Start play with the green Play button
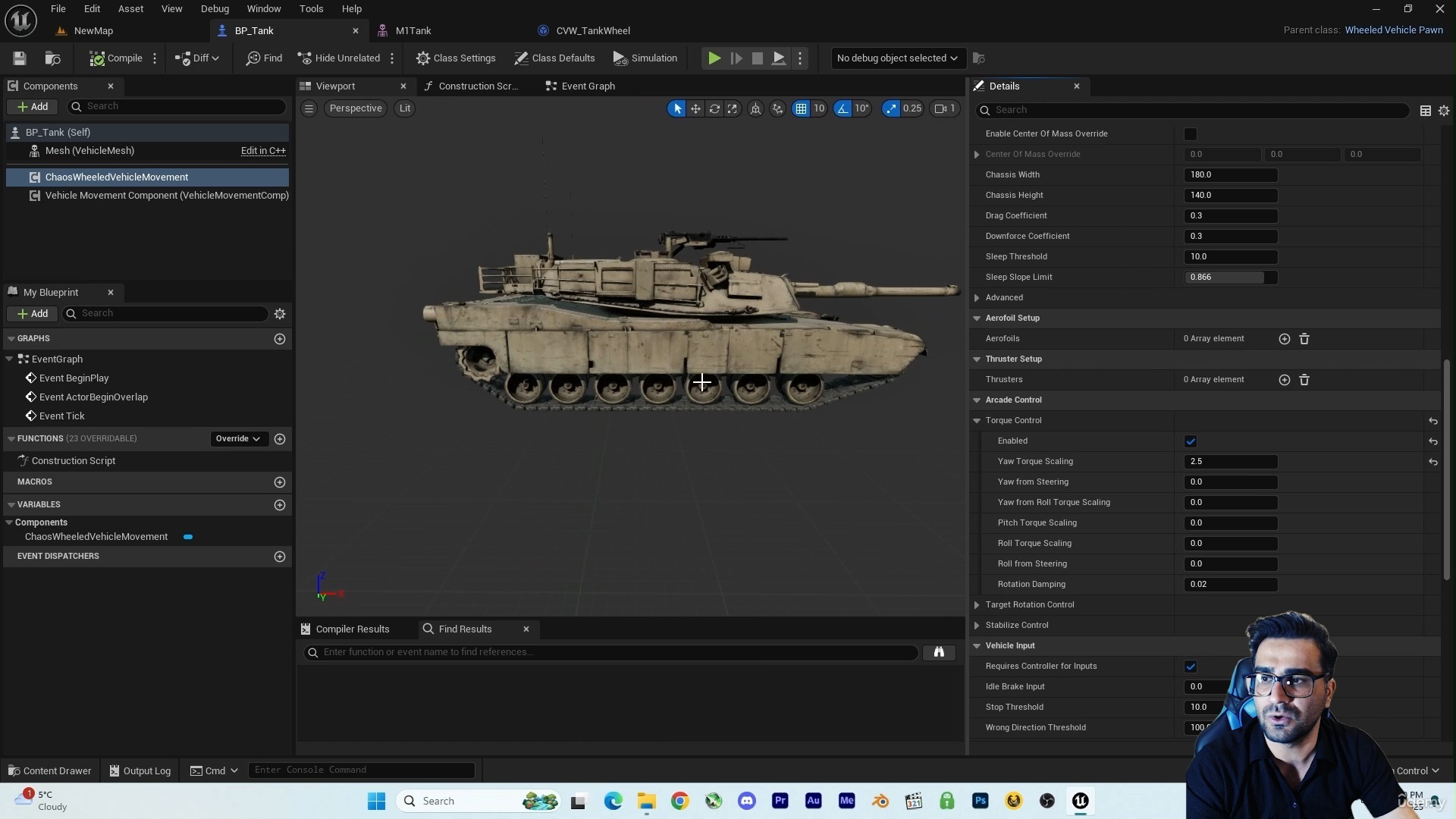 (714, 58)
